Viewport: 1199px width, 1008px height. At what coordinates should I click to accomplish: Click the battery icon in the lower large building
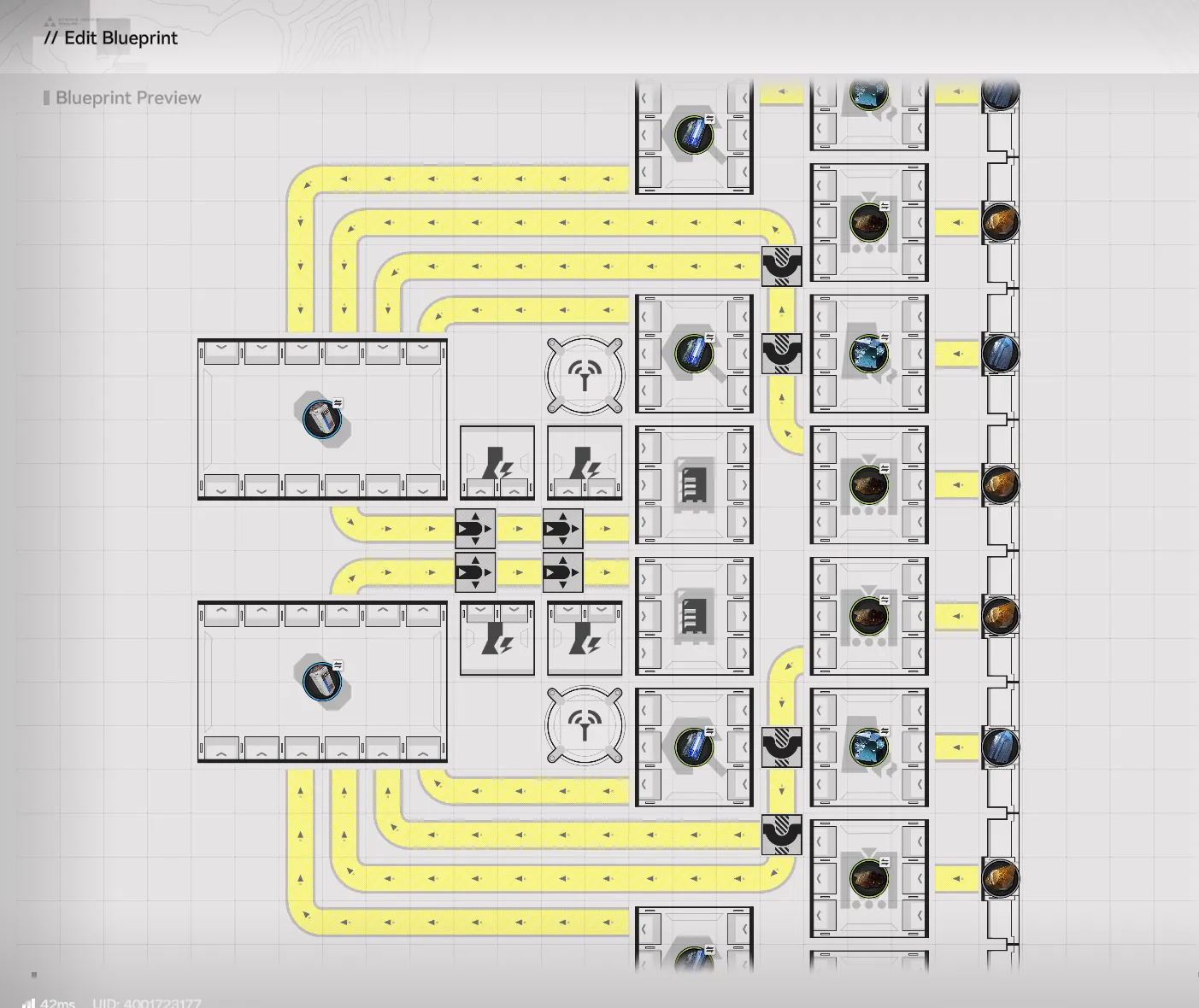pyautogui.click(x=322, y=681)
